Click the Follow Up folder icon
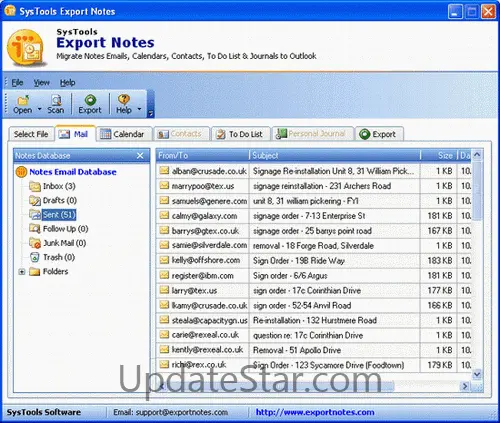Screen dimensions: 500x423 [x=35, y=229]
